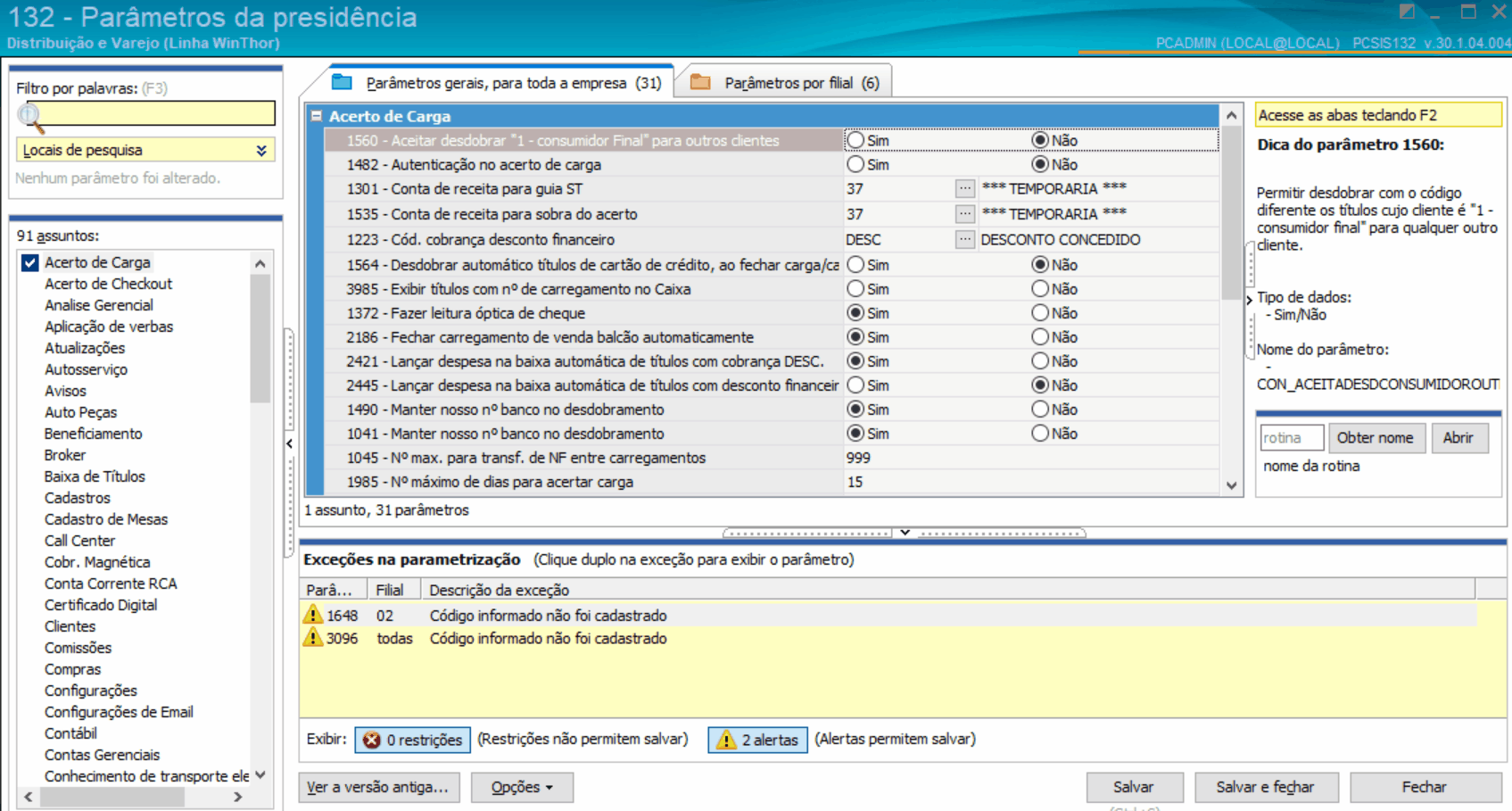
Task: Click the parameter list vertical scrollbar thumb
Action: pos(1231,212)
